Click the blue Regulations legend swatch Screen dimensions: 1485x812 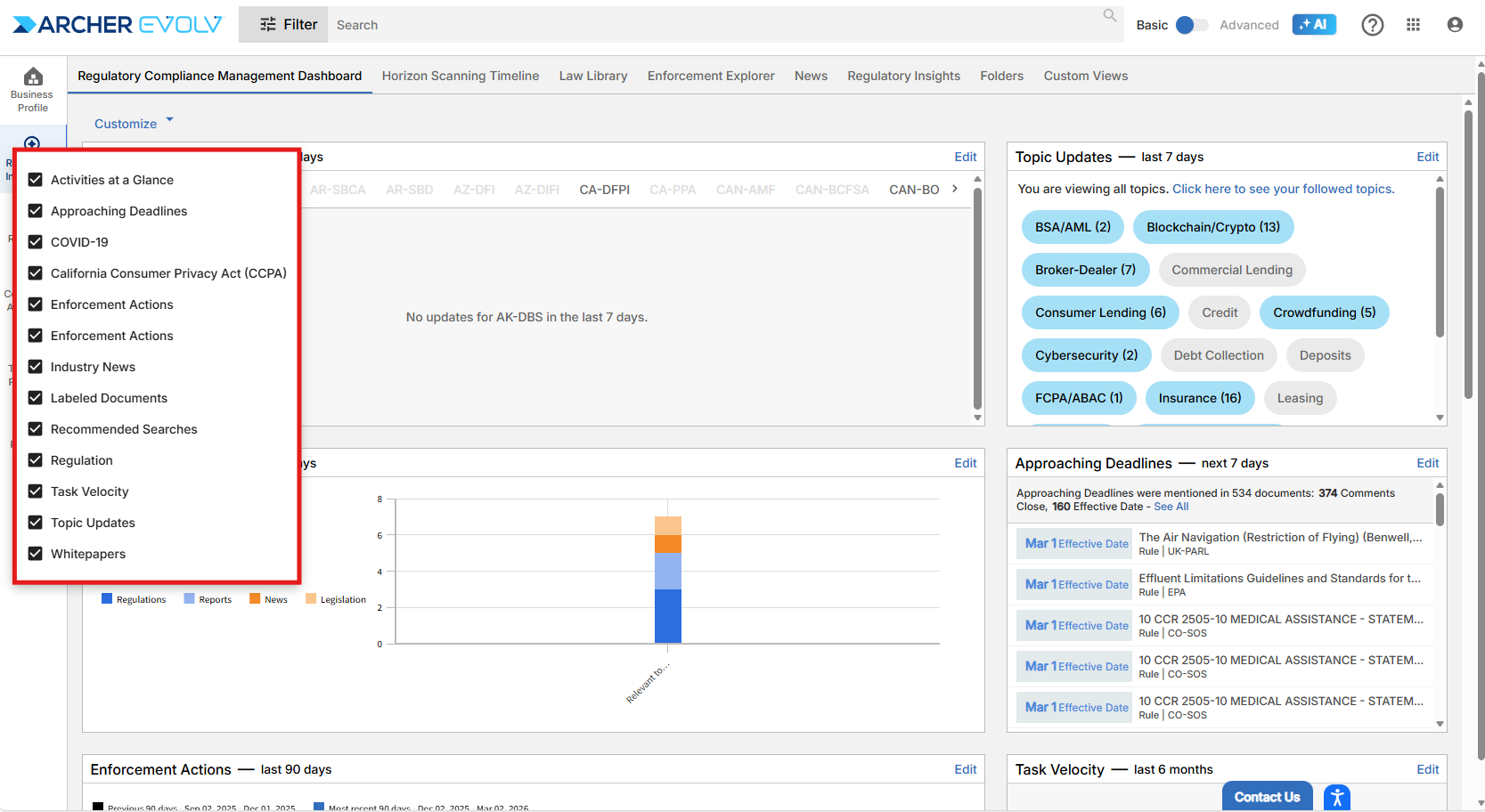(107, 599)
